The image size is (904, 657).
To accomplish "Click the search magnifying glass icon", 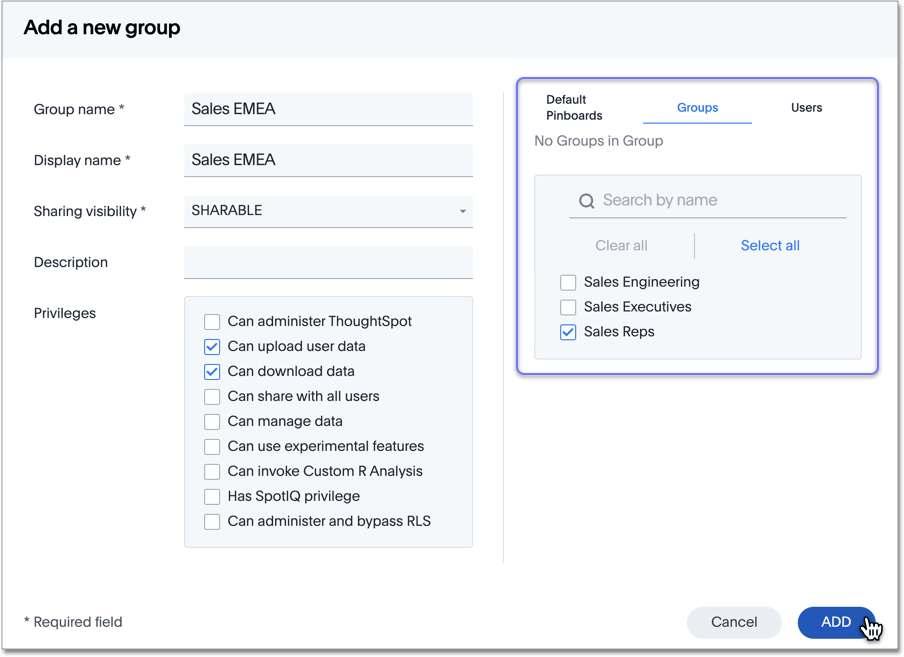I will (x=586, y=200).
